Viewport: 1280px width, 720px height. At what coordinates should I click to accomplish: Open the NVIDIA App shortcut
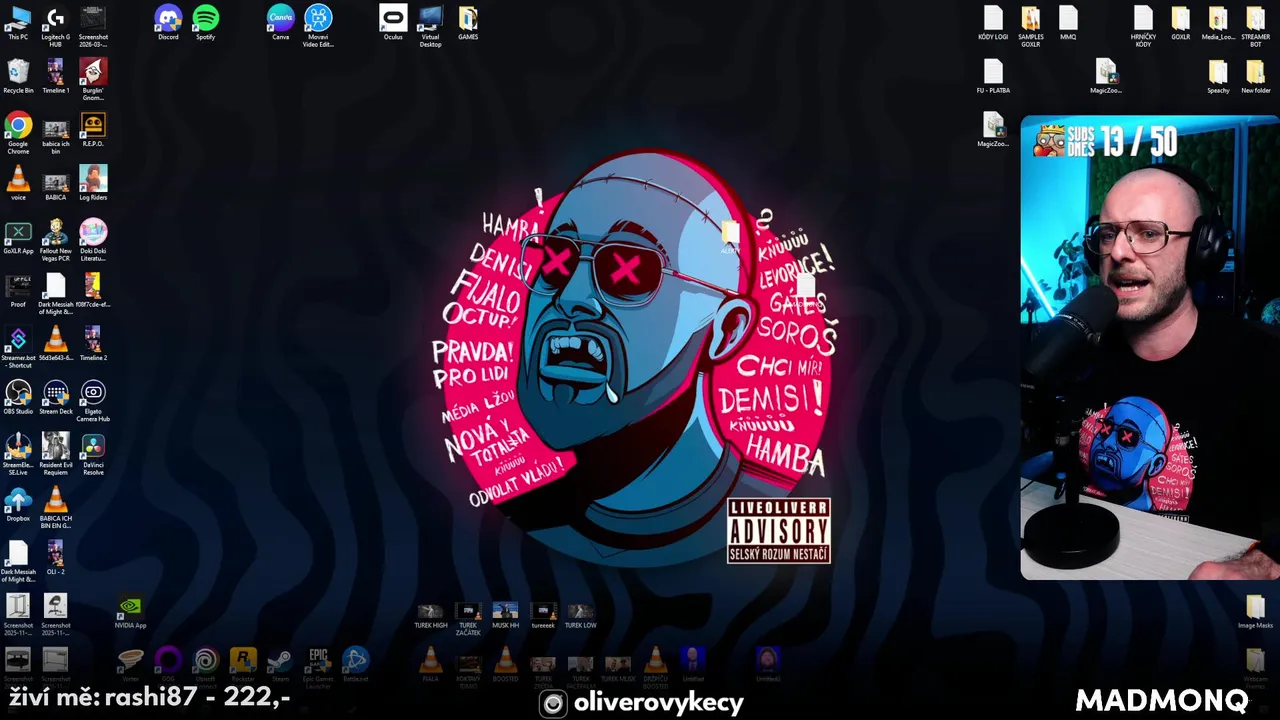coord(130,612)
